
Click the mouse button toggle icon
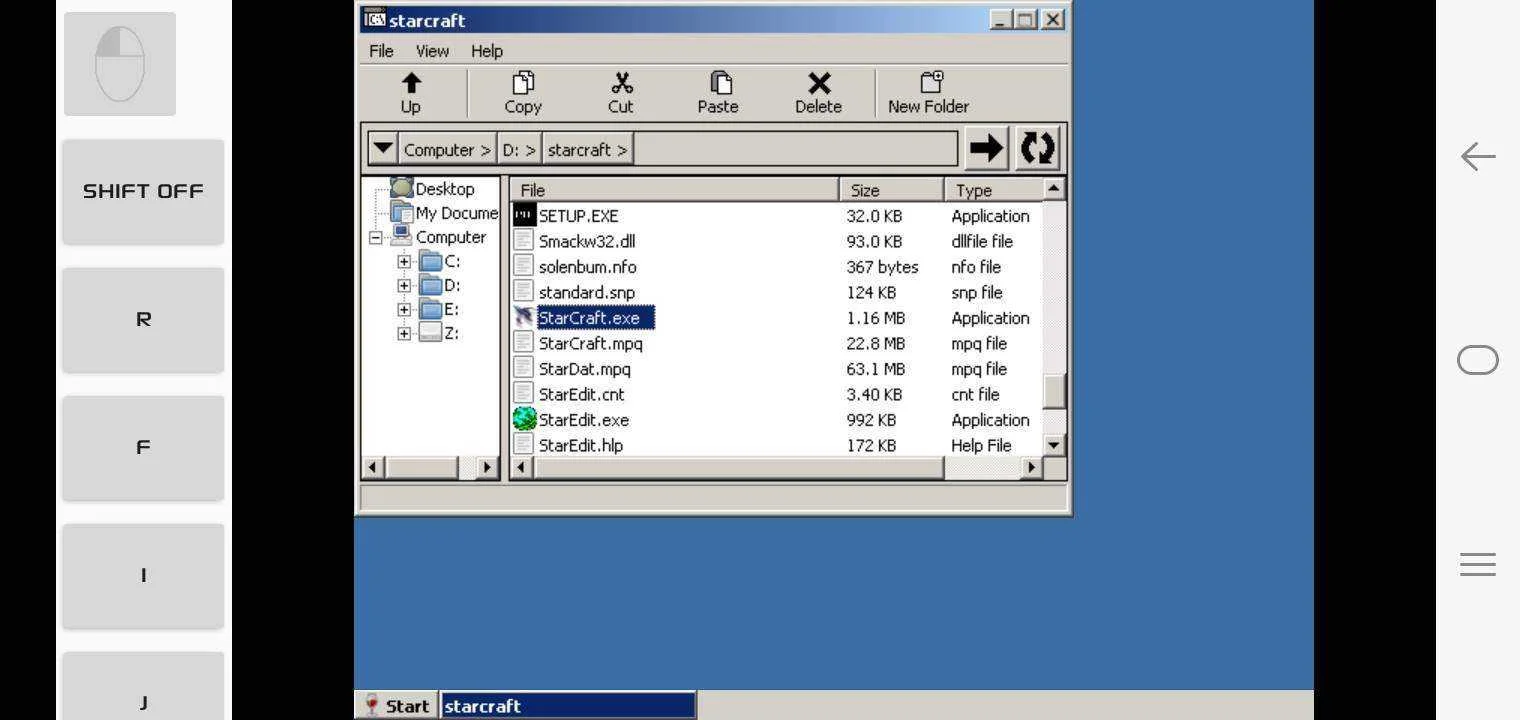pos(120,64)
